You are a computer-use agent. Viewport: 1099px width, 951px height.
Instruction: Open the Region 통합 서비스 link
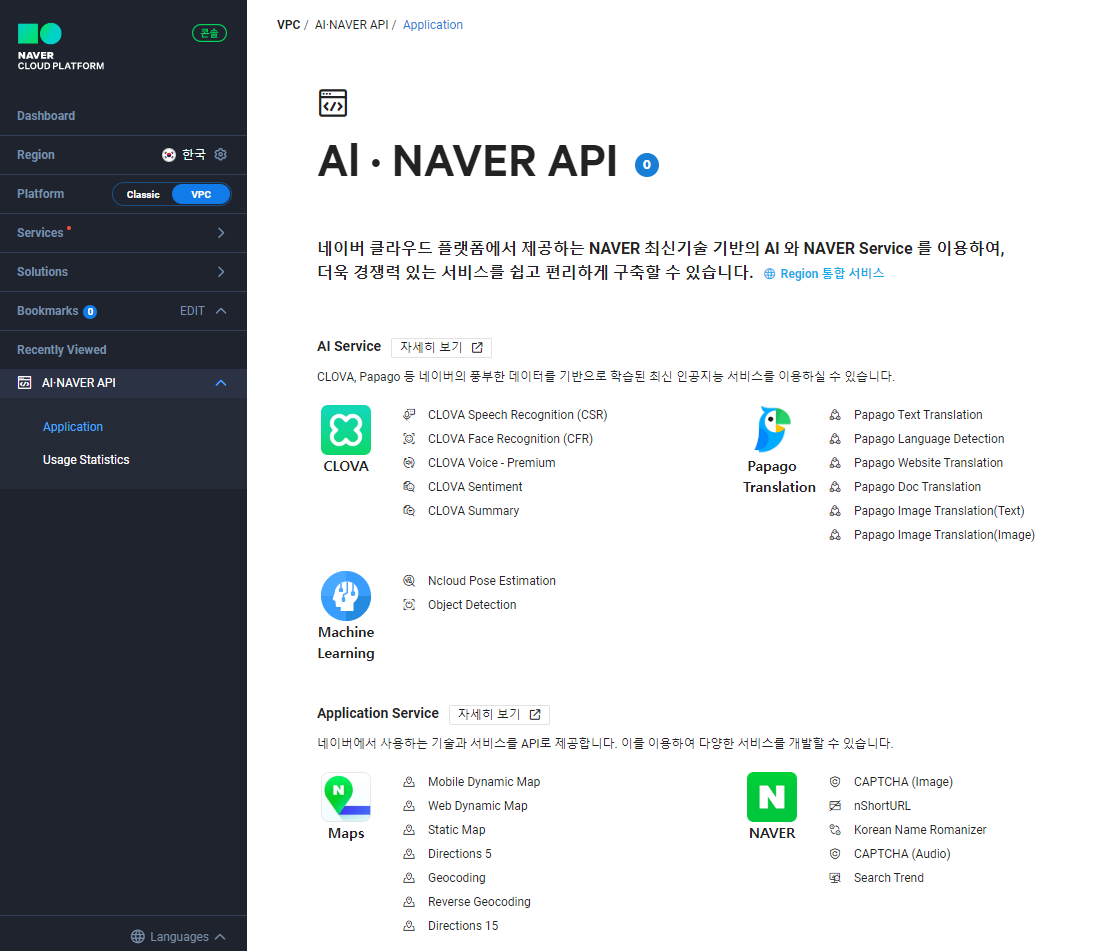(x=824, y=273)
